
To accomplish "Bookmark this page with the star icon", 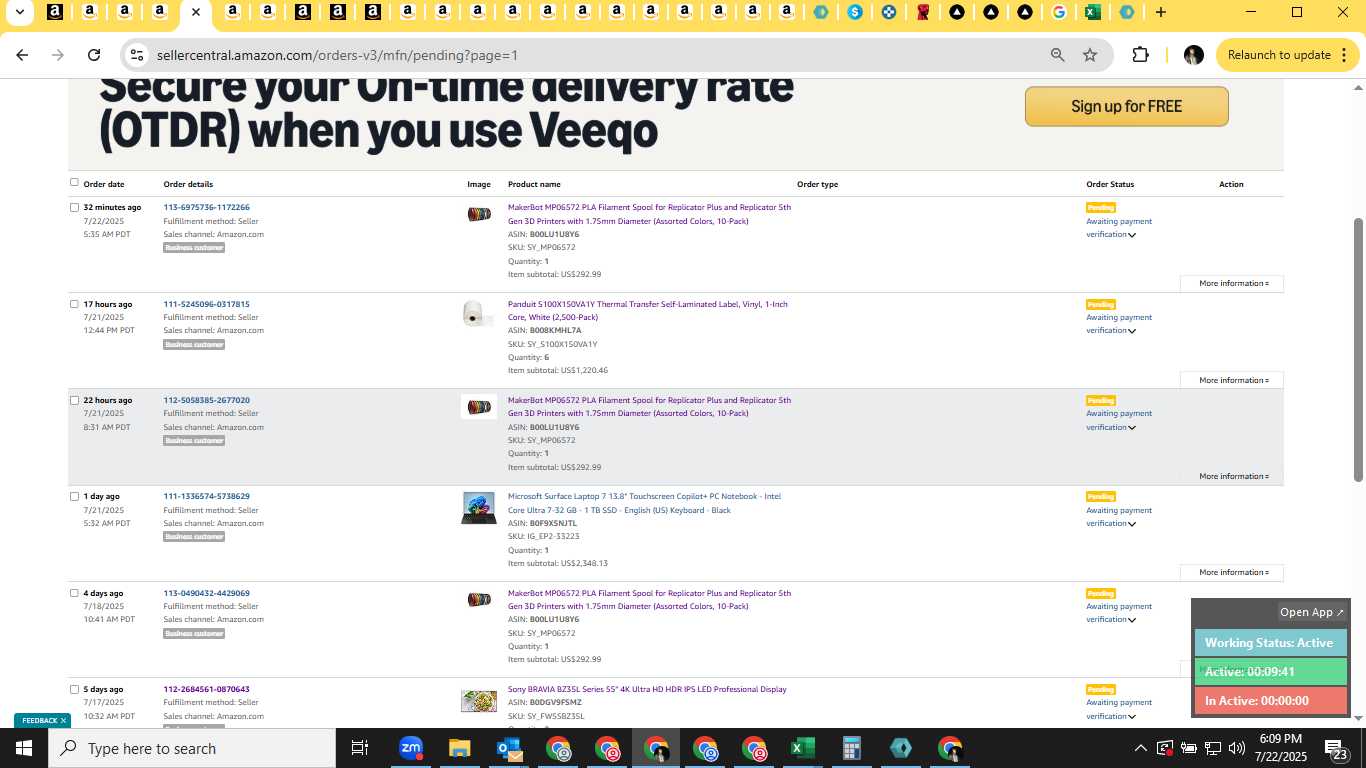I will point(1090,55).
